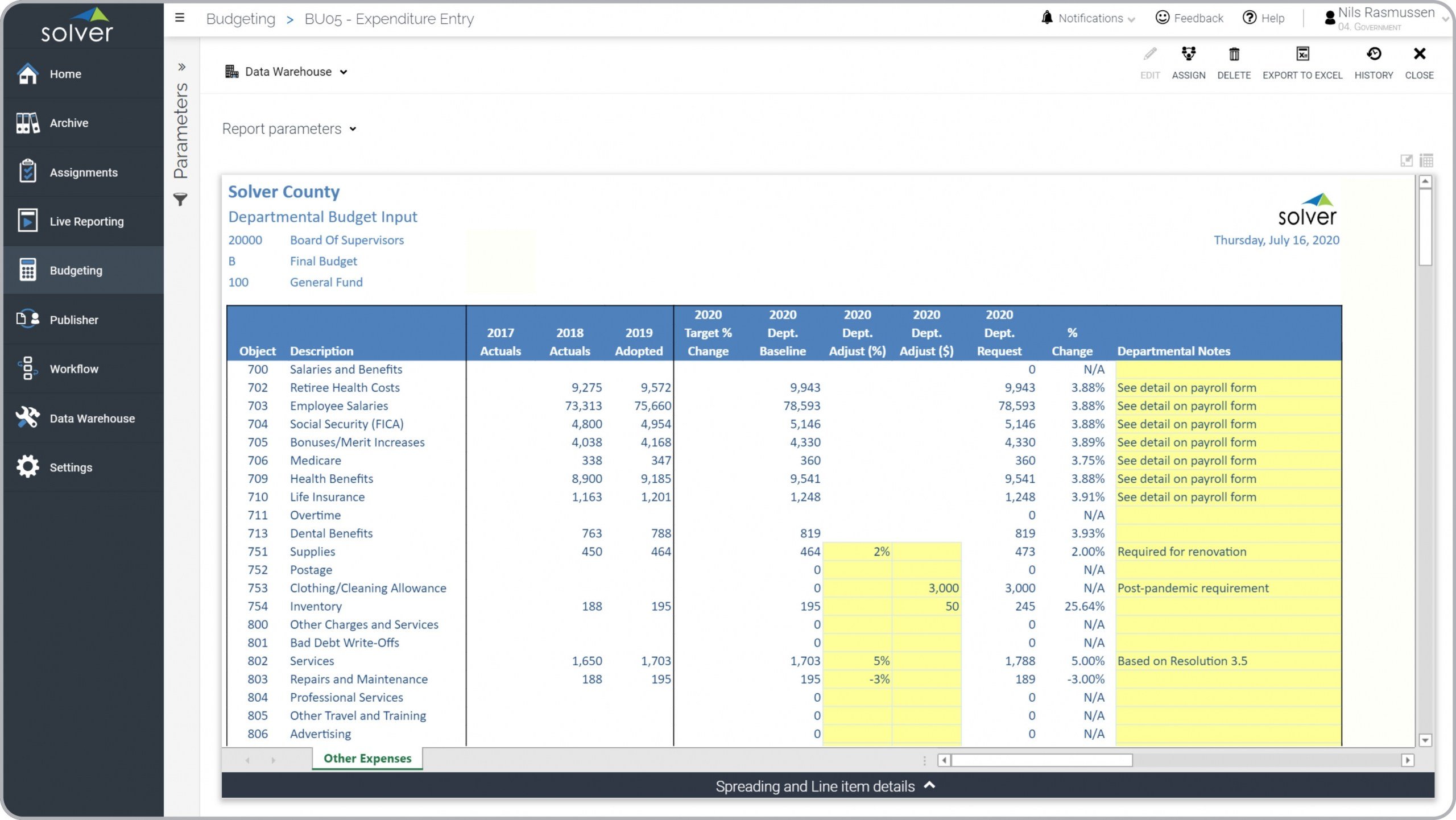Viewport: 1456px width, 820px height.
Task: Click the filter funnel icon
Action: click(180, 199)
